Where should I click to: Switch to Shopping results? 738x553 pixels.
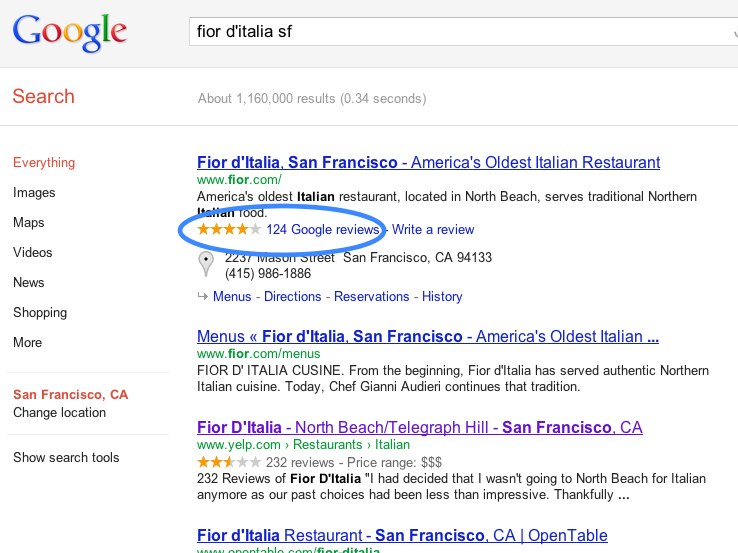[40, 313]
